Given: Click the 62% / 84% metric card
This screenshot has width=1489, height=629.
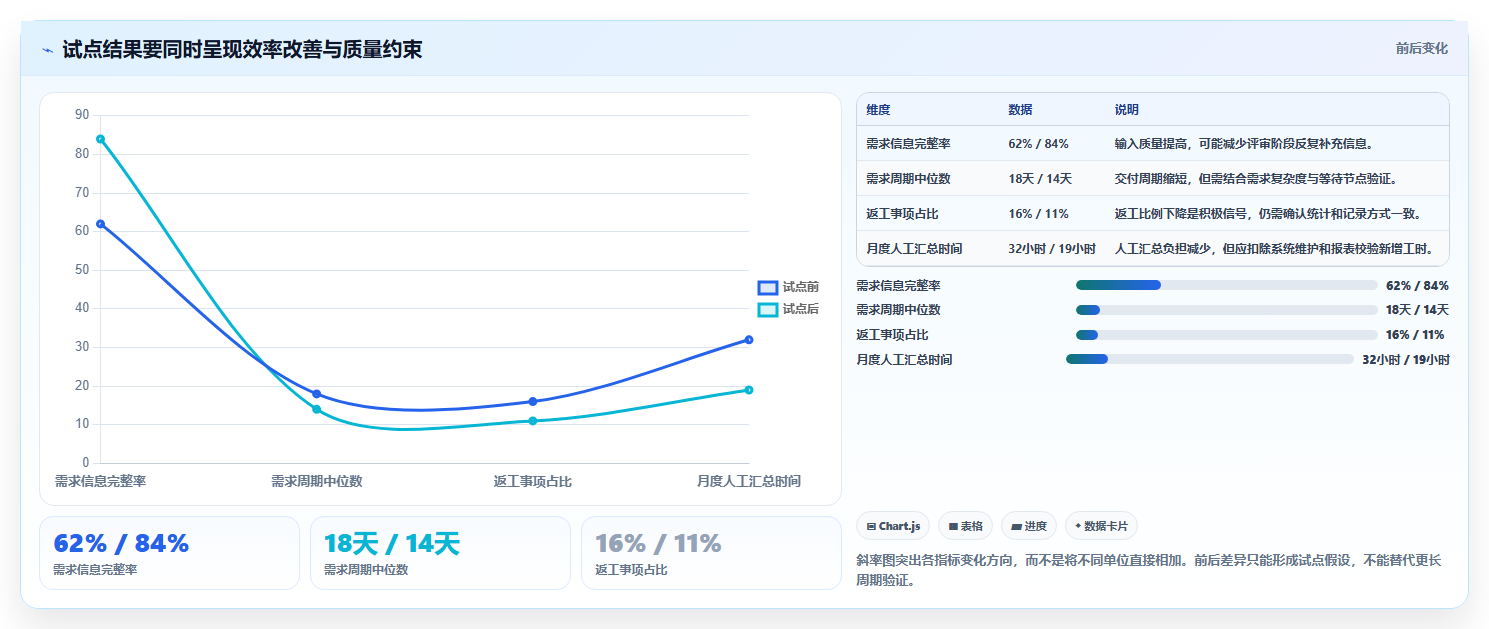Looking at the screenshot, I should tap(169, 553).
